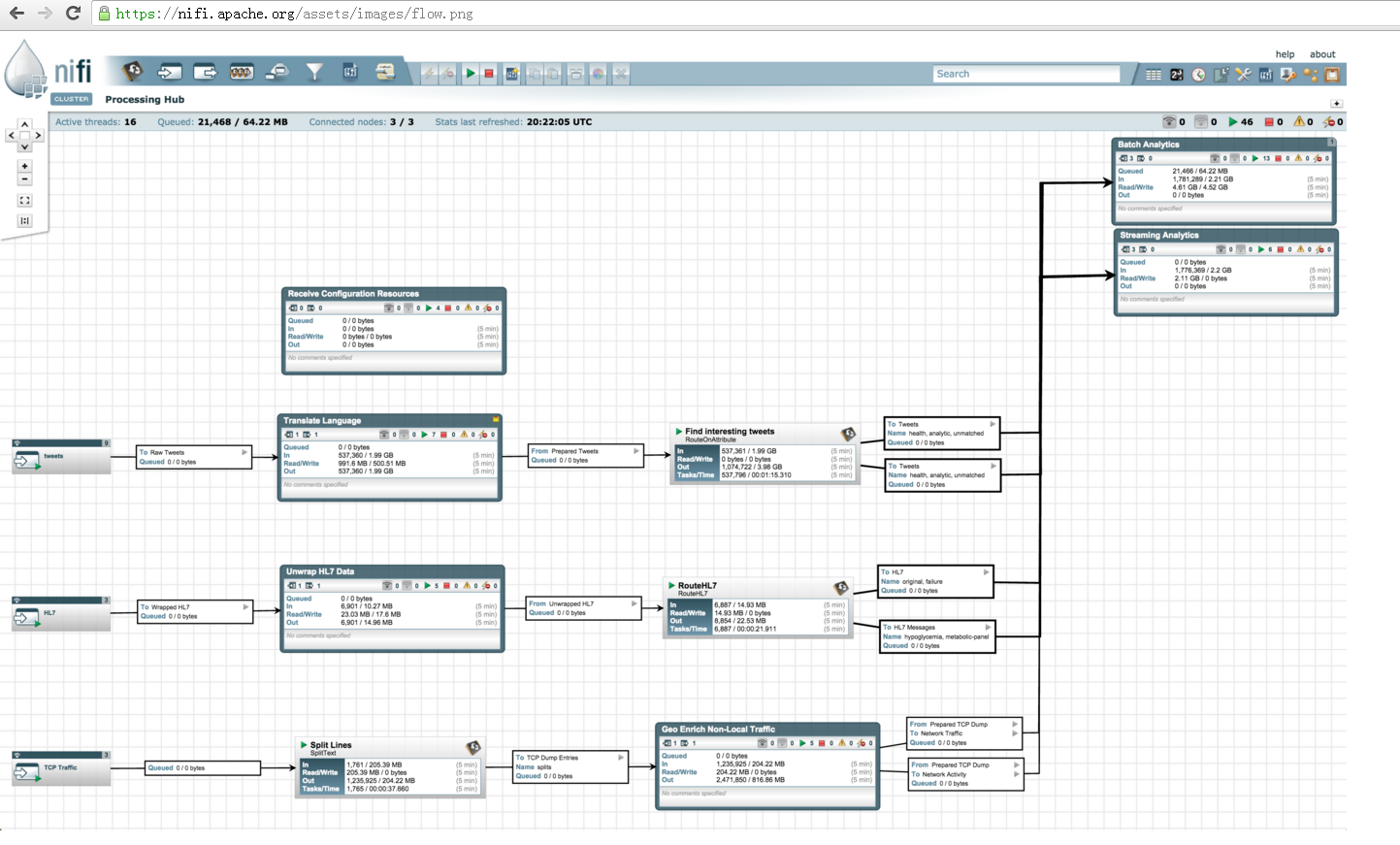Zoom out with the minus button
The width and height of the screenshot is (1400, 845).
click(24, 179)
